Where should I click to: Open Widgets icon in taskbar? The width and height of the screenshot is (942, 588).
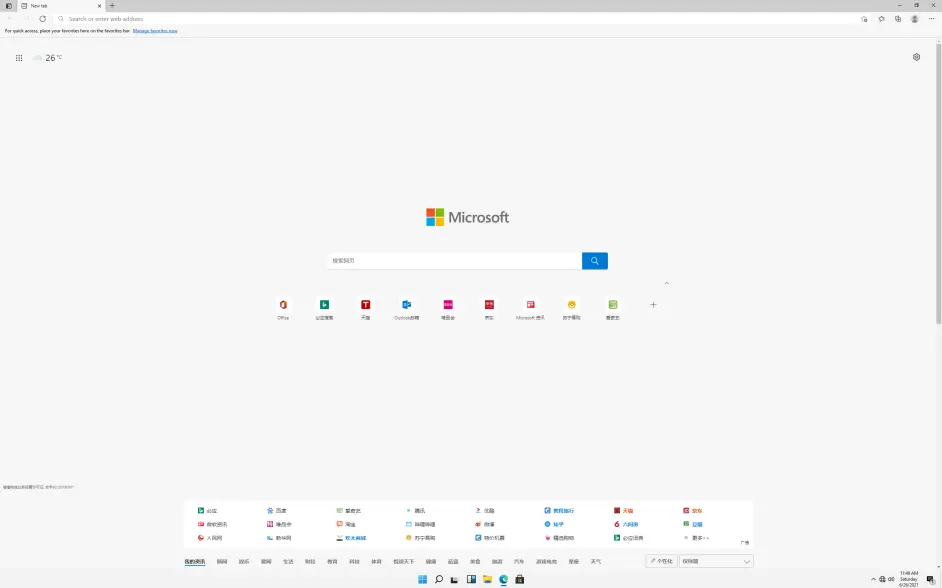click(471, 579)
